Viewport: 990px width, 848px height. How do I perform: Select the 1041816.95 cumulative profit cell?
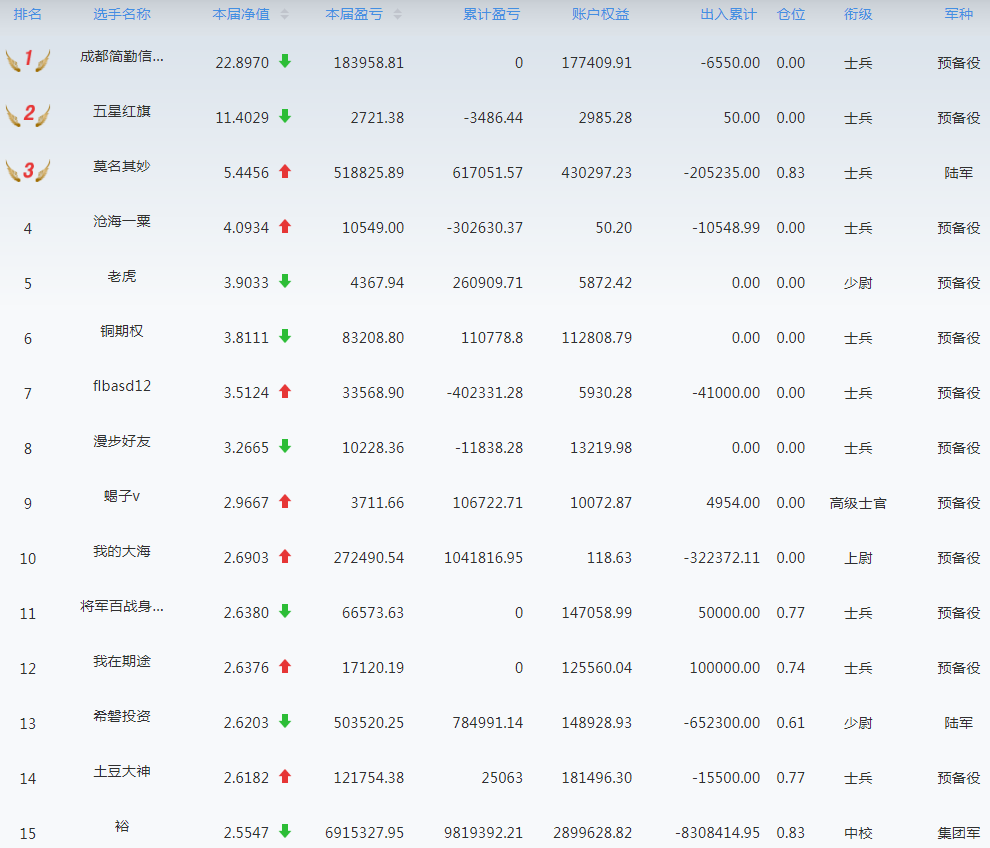pos(484,558)
